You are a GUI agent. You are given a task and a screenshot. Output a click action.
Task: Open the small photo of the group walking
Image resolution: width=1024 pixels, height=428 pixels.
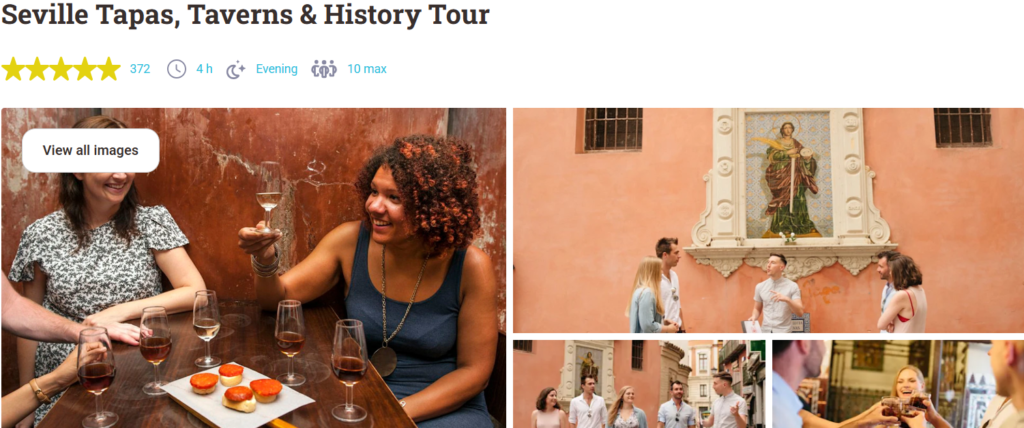click(x=639, y=384)
